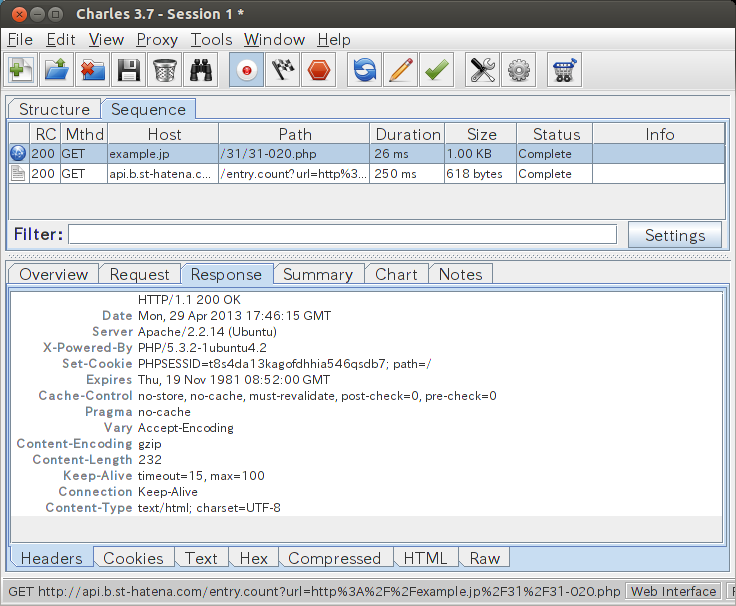Click the Close Session icon
This screenshot has width=736, height=606.
(93, 70)
